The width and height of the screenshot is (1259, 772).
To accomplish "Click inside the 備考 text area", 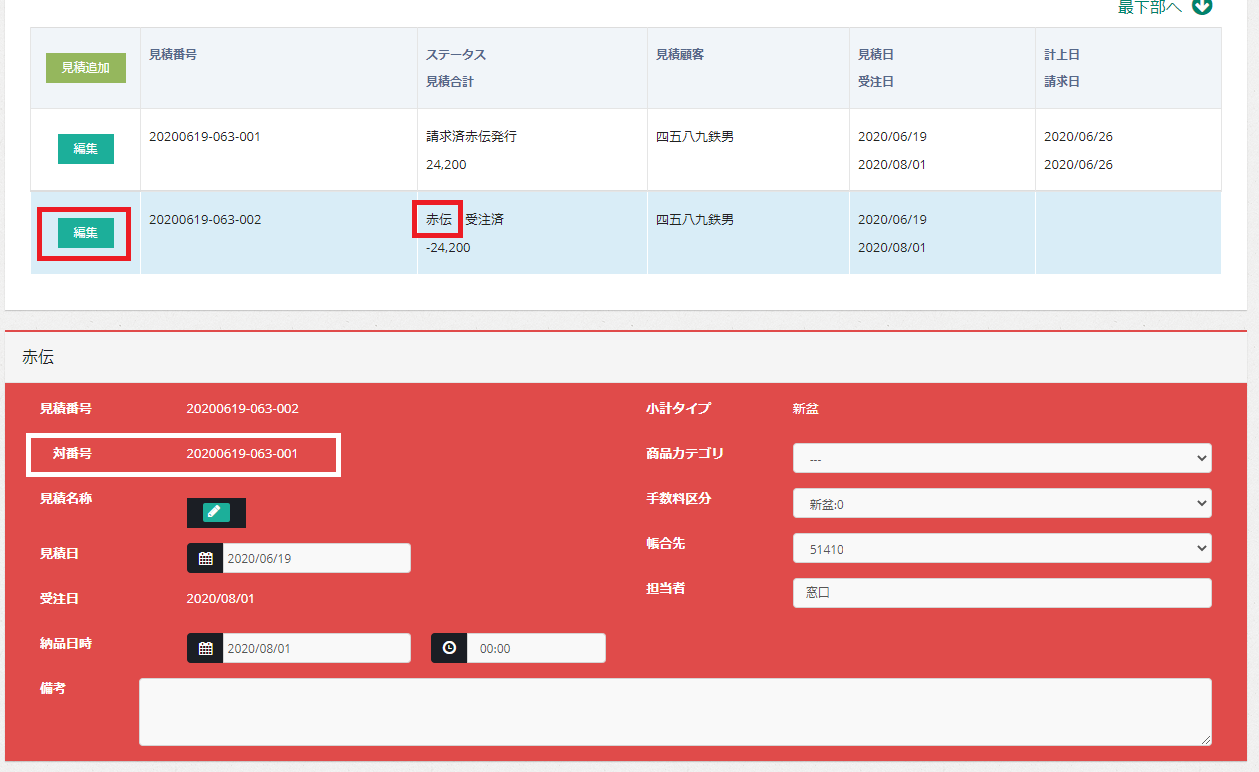I will coord(675,711).
